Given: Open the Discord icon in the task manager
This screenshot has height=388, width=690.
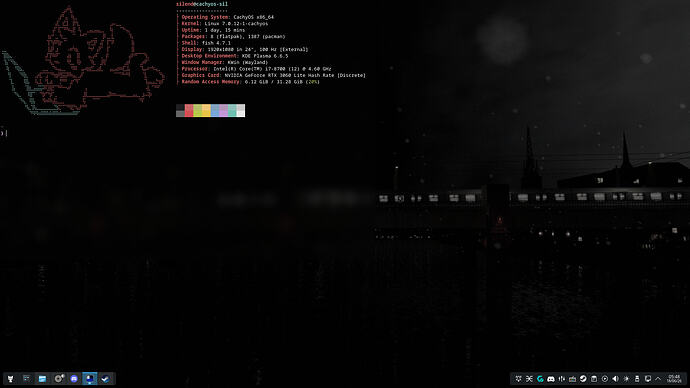Looking at the screenshot, I should (x=74, y=379).
